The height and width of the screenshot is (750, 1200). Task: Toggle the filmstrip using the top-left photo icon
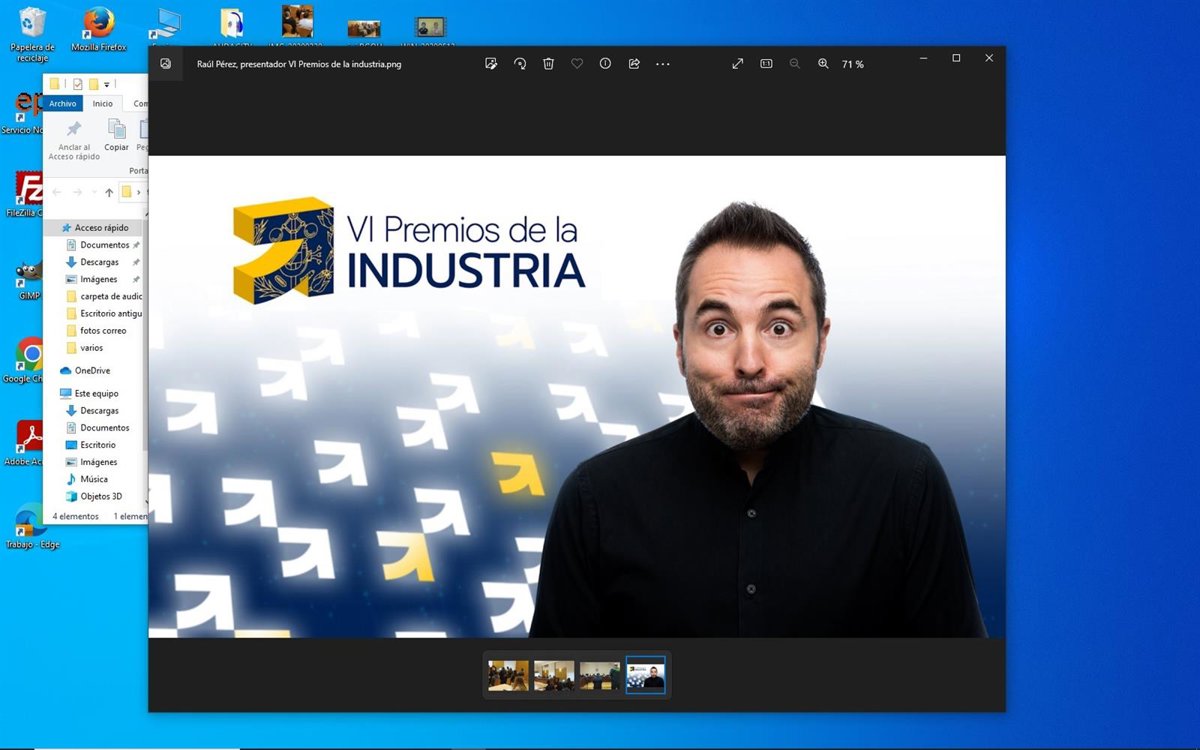coord(166,63)
